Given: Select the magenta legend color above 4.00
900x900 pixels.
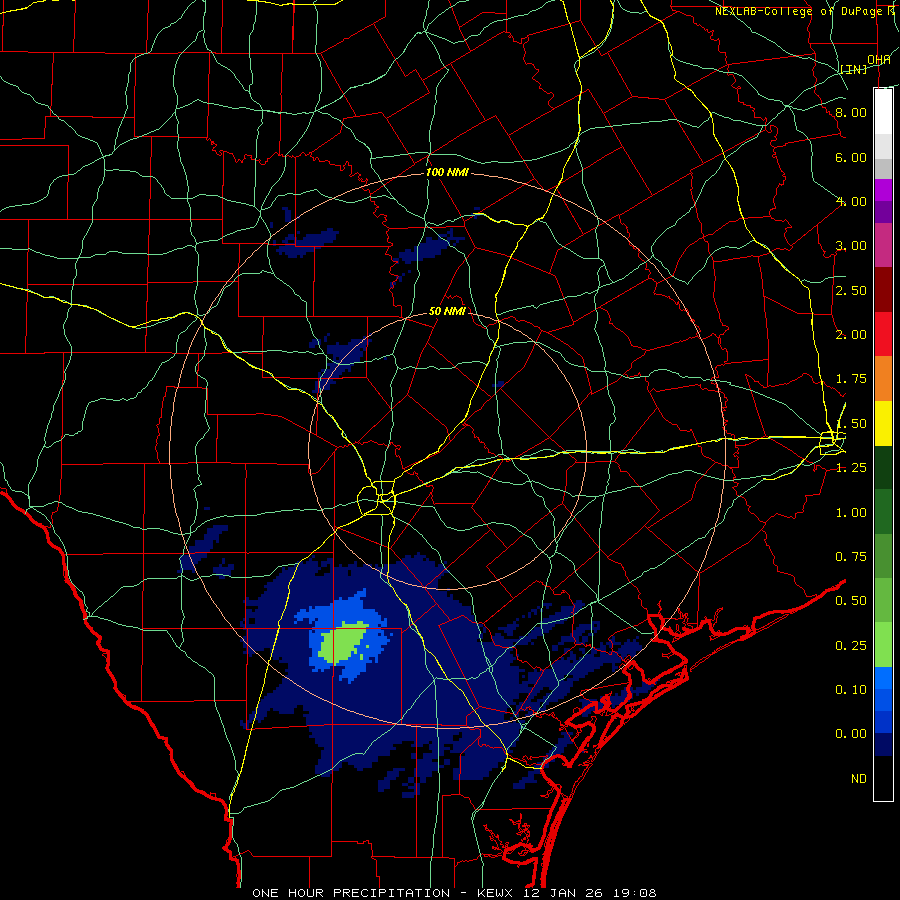Looking at the screenshot, I should point(883,190).
